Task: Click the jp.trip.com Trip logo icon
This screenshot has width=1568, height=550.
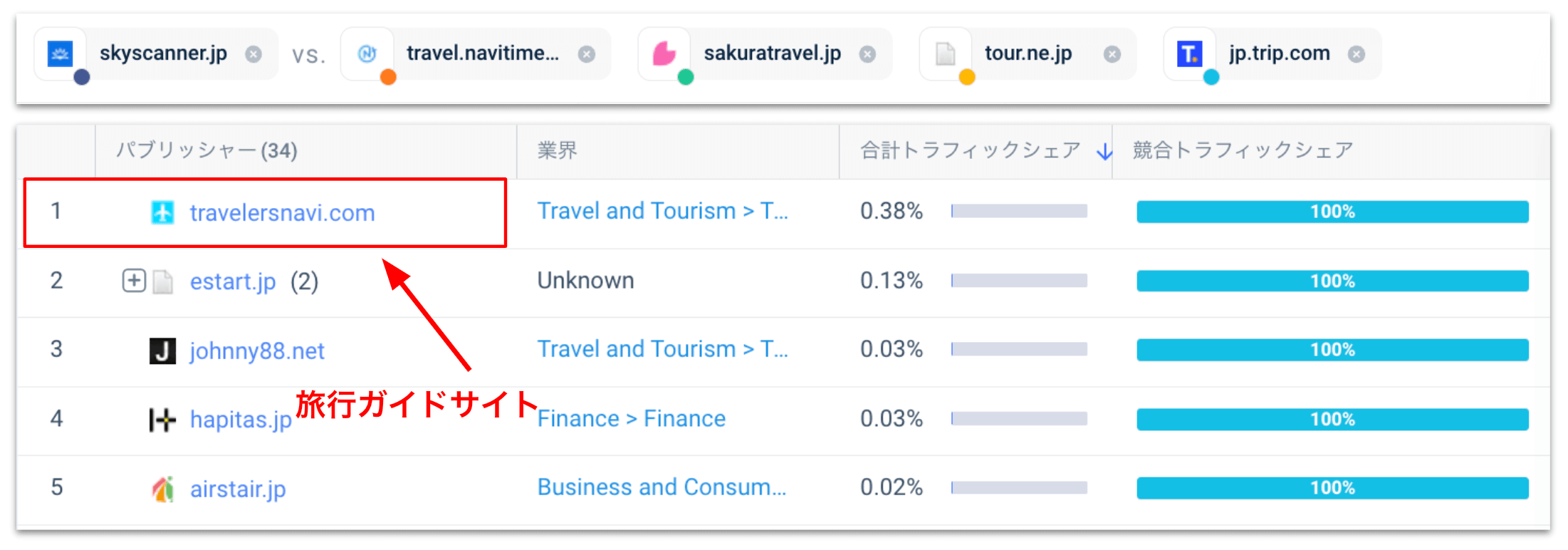Action: point(1188,53)
